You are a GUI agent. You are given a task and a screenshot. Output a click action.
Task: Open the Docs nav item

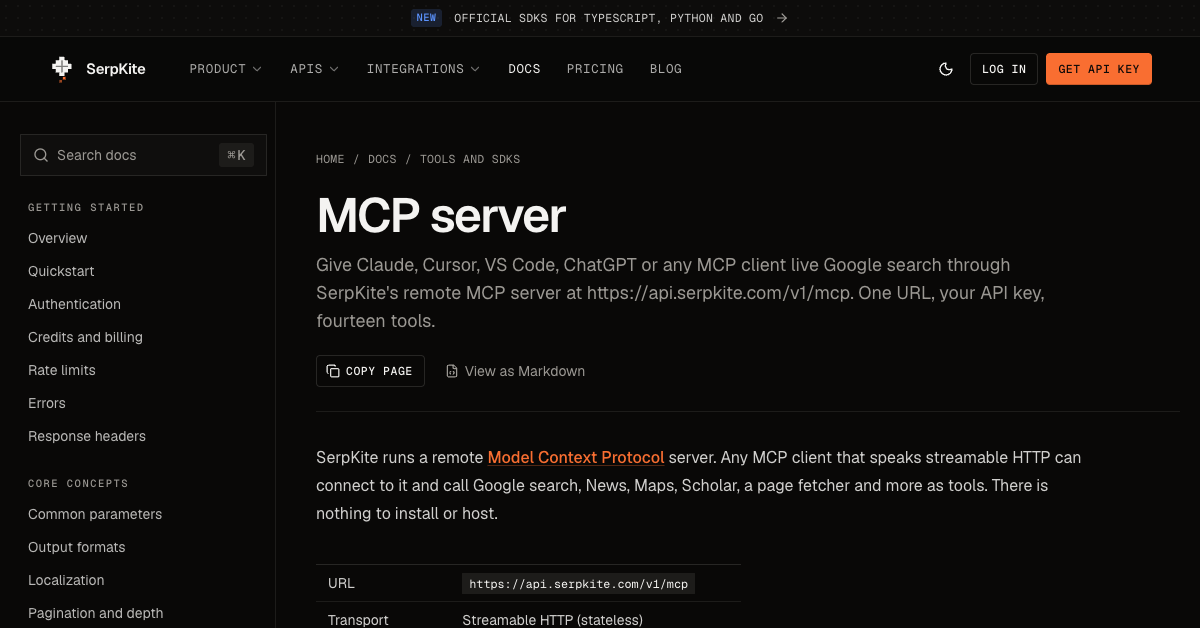[524, 69]
